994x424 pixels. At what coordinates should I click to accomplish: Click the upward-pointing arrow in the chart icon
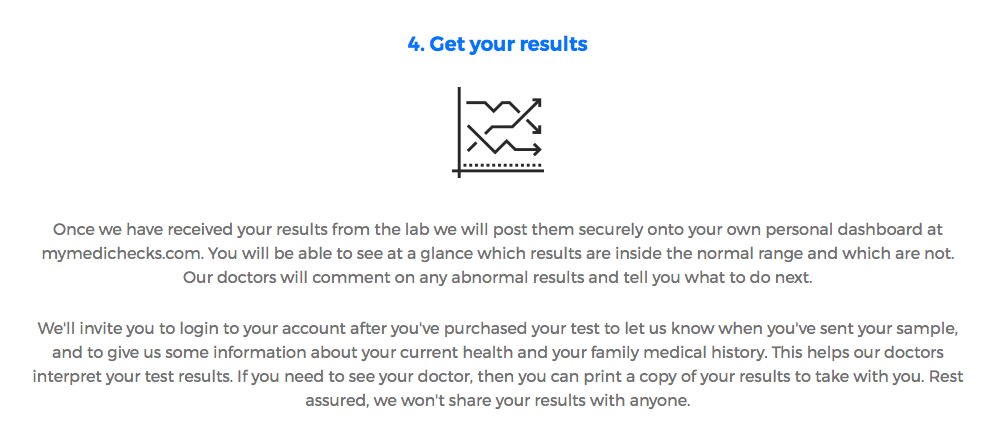(x=532, y=105)
